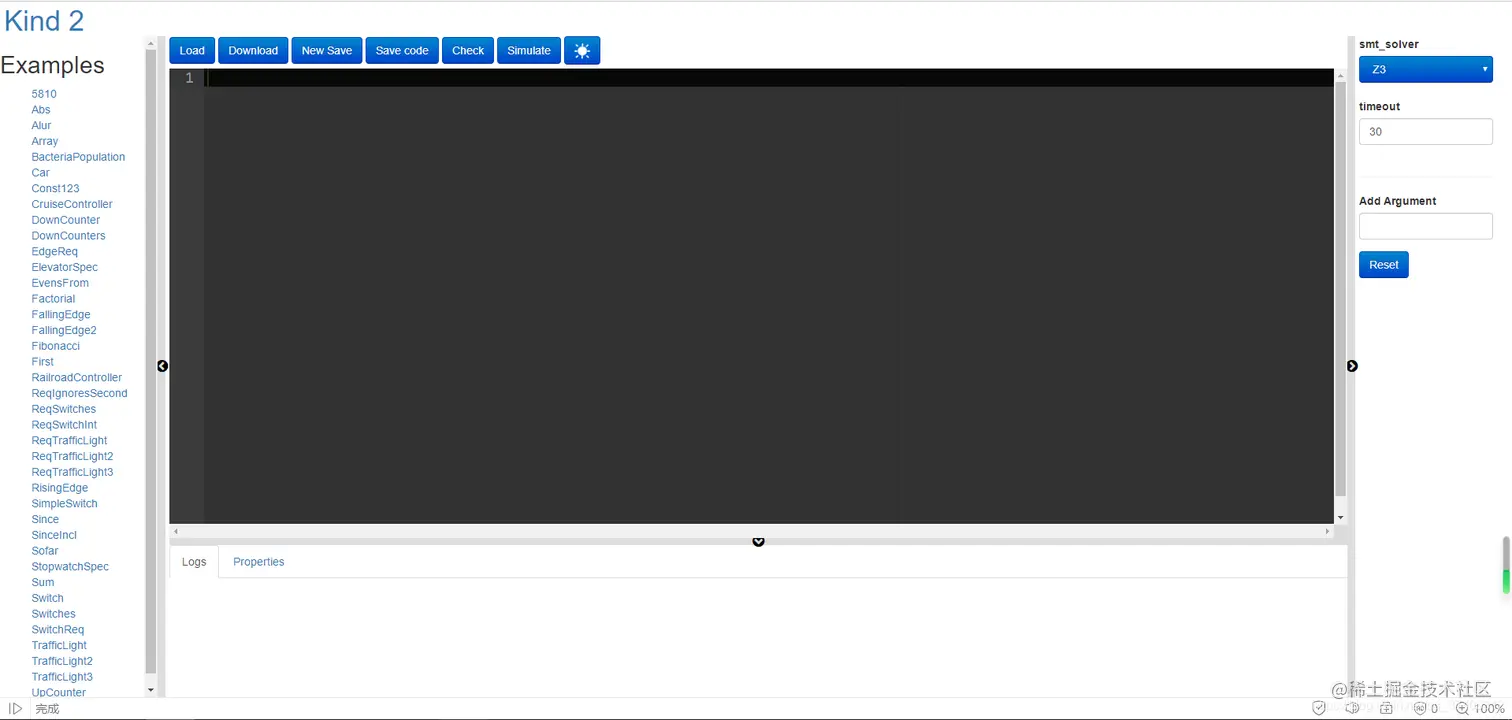Click the Download button
Image resolution: width=1512 pixels, height=720 pixels.
coord(253,50)
